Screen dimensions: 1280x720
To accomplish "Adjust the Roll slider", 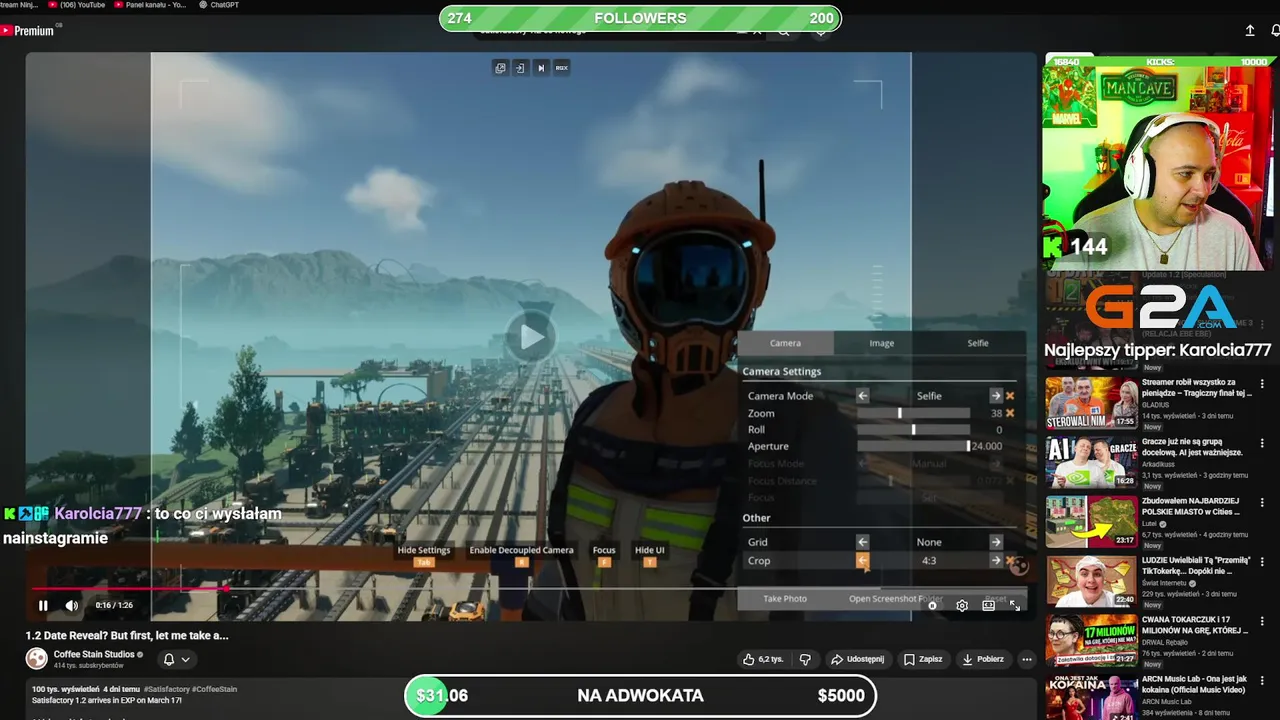I will 913,430.
